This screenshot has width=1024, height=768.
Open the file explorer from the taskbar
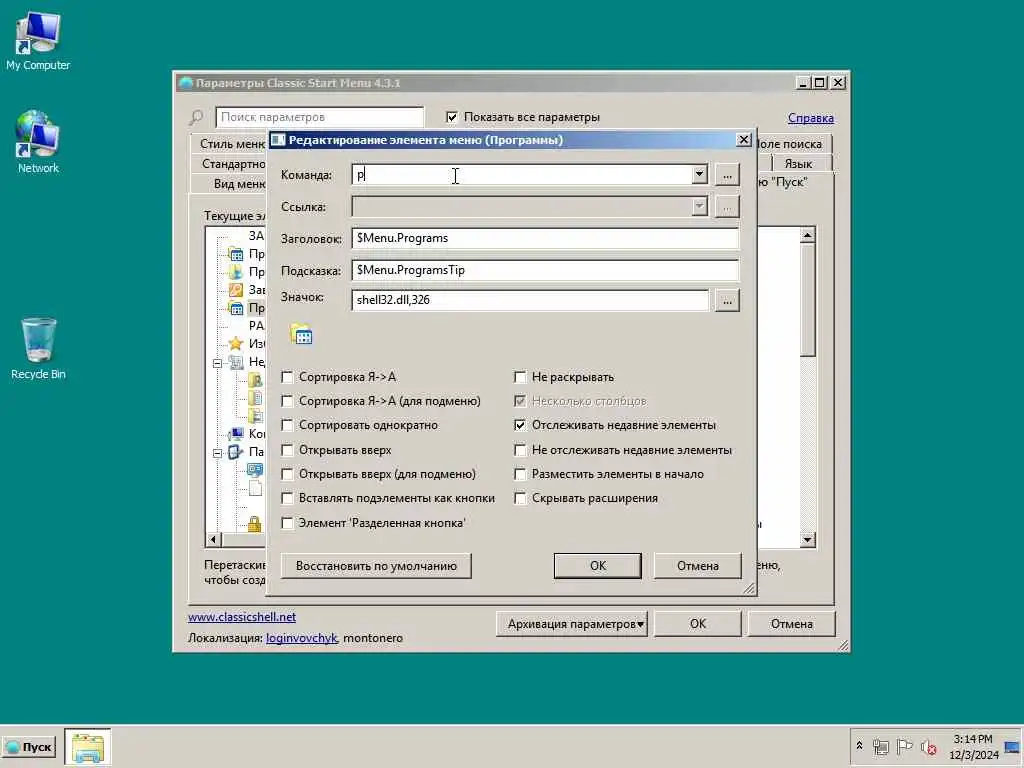pyautogui.click(x=88, y=747)
